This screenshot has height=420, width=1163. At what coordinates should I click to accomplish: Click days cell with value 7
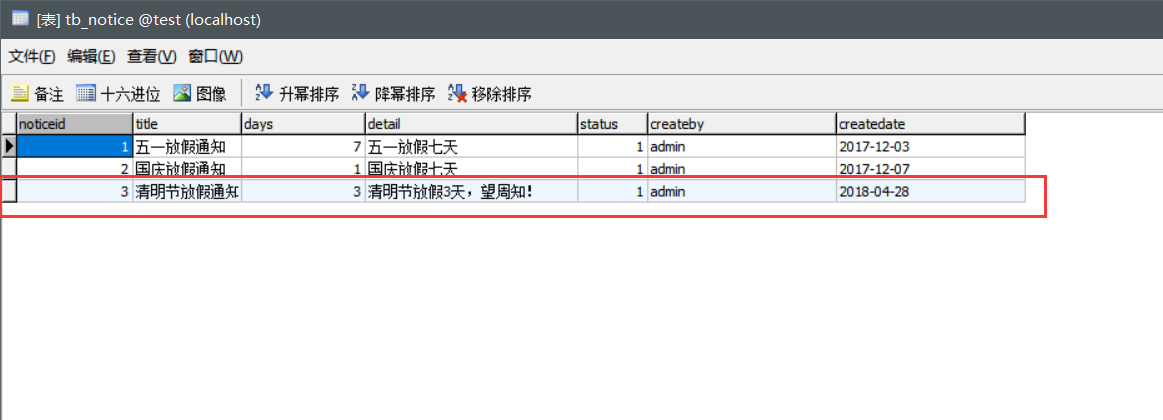click(303, 146)
